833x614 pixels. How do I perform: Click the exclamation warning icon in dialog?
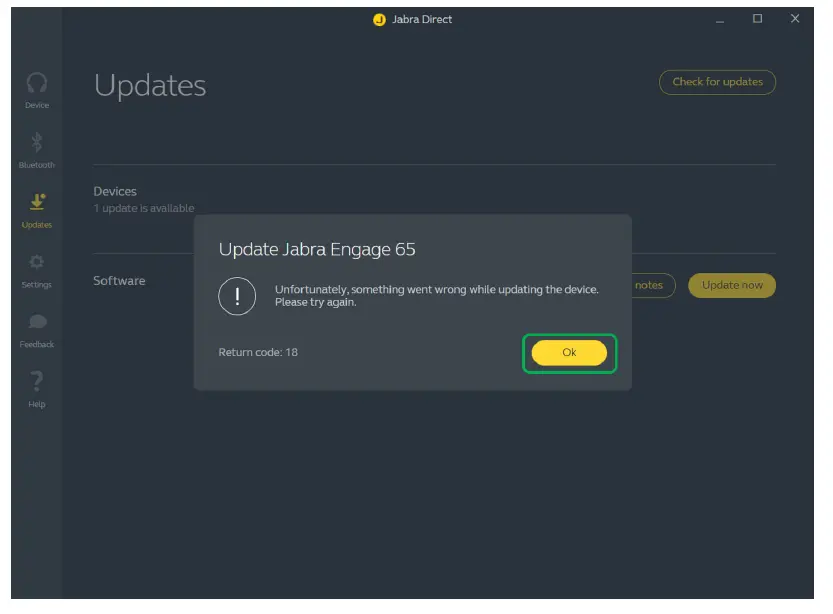237,296
